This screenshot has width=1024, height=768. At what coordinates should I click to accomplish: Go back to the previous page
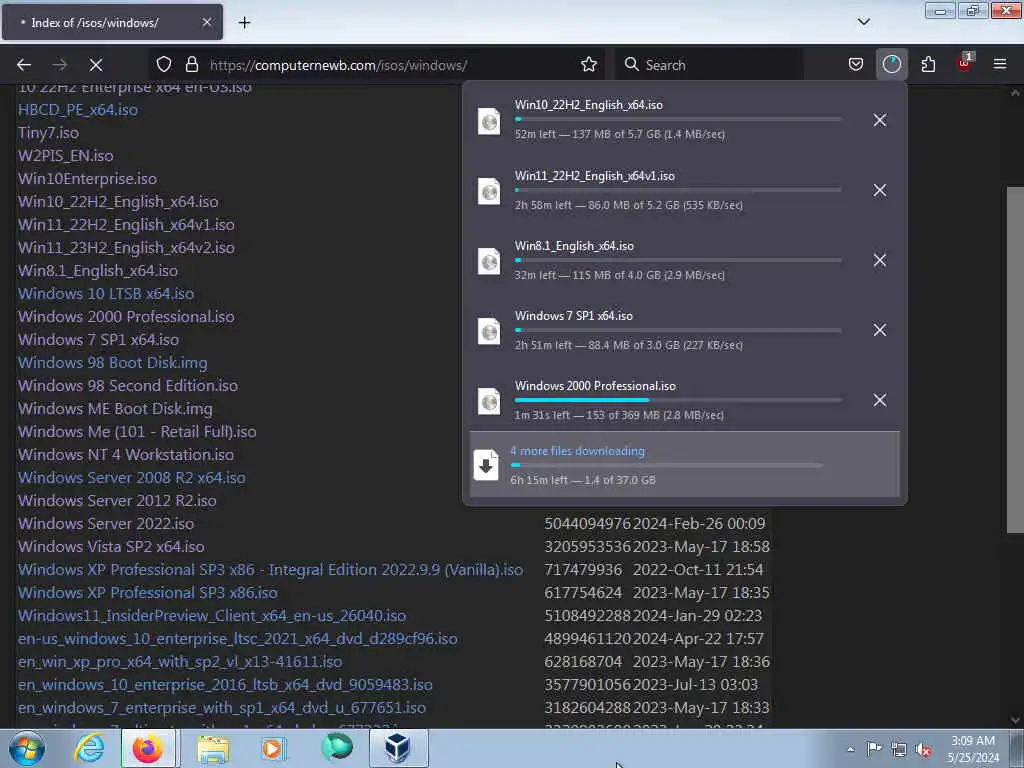24,65
